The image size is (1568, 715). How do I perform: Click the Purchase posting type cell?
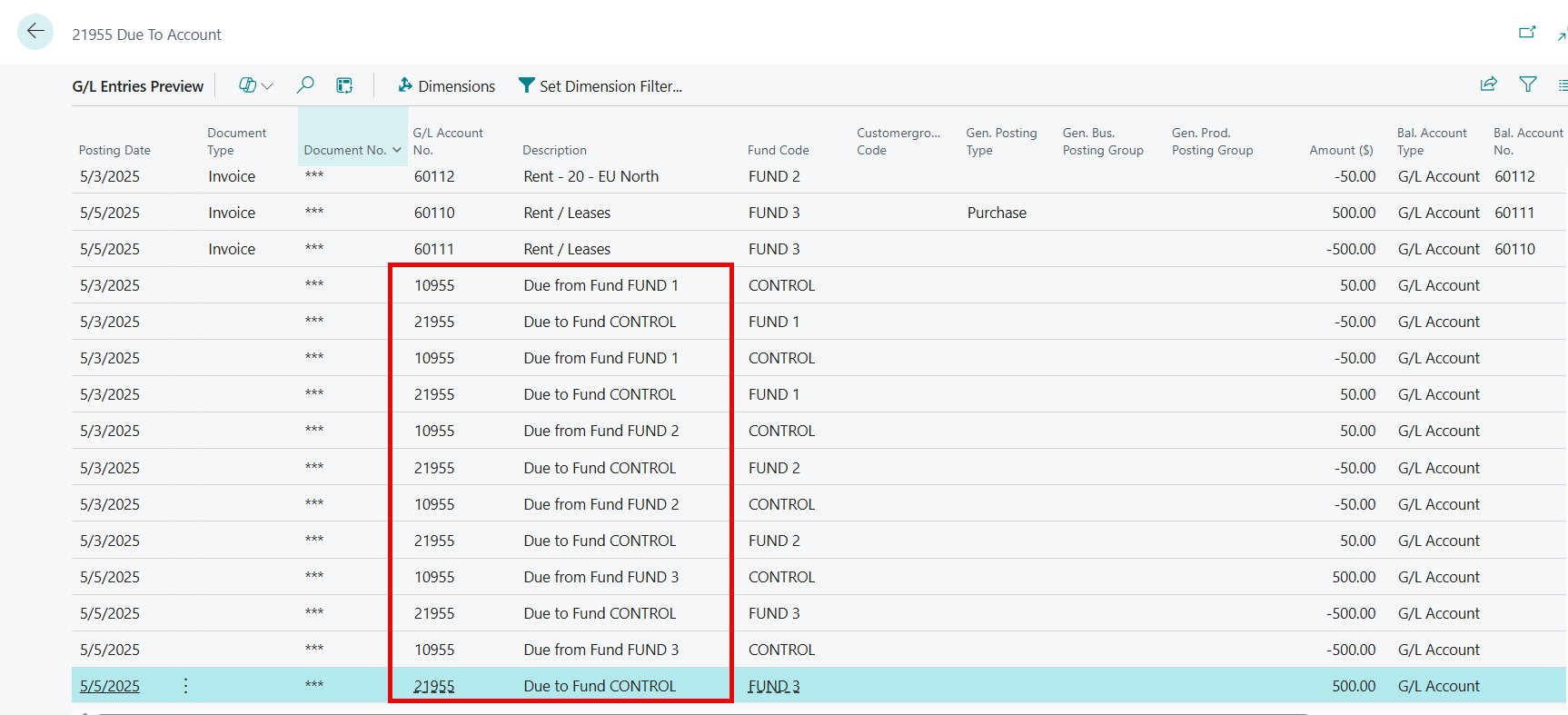pyautogui.click(x=997, y=213)
